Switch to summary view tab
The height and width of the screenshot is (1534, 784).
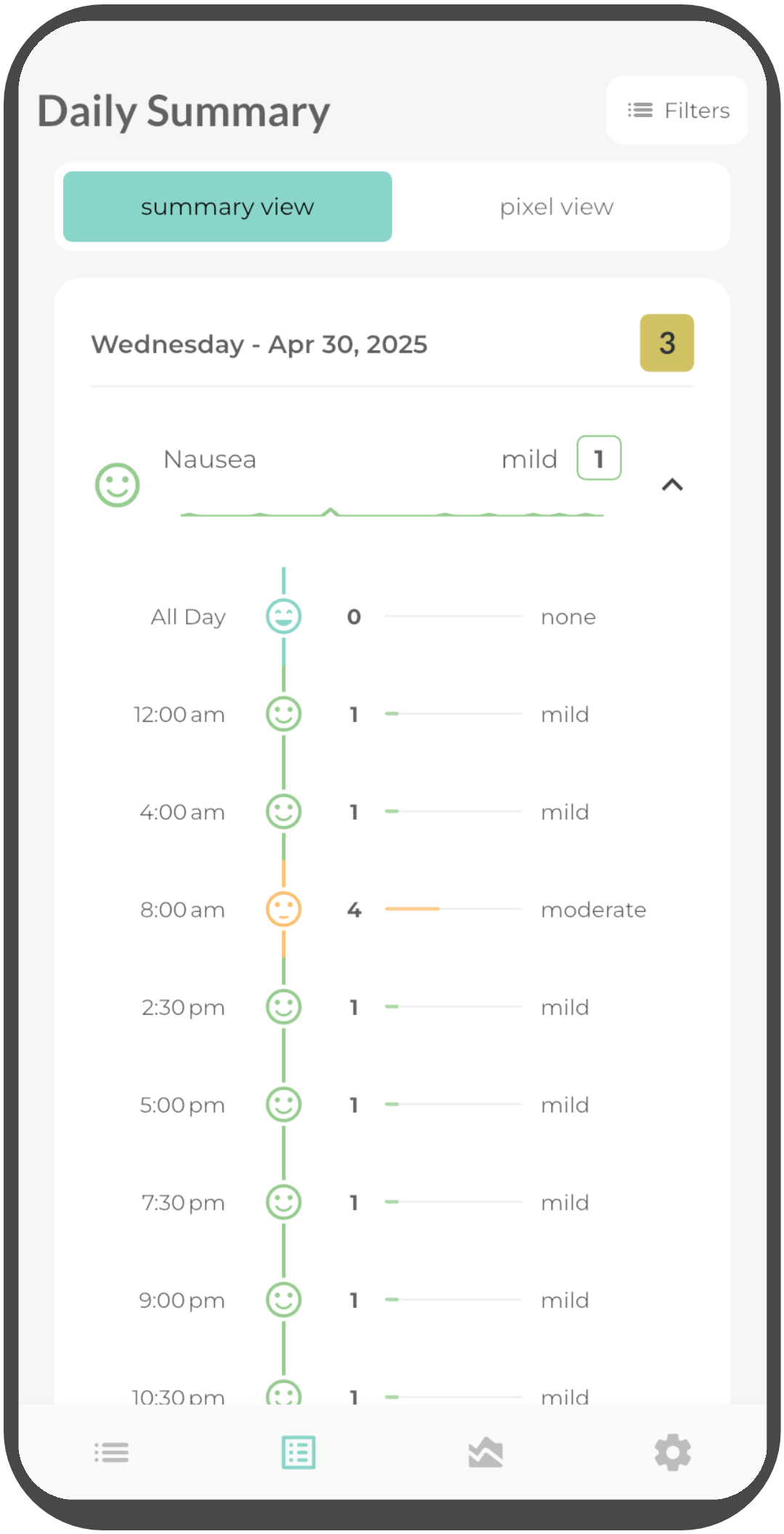click(227, 206)
